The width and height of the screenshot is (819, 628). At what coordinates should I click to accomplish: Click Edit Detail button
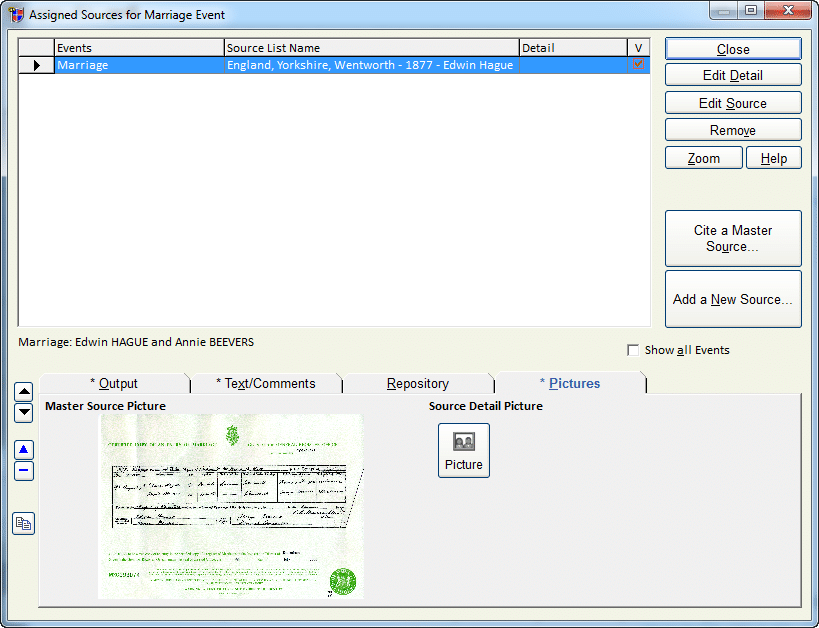[x=733, y=75]
